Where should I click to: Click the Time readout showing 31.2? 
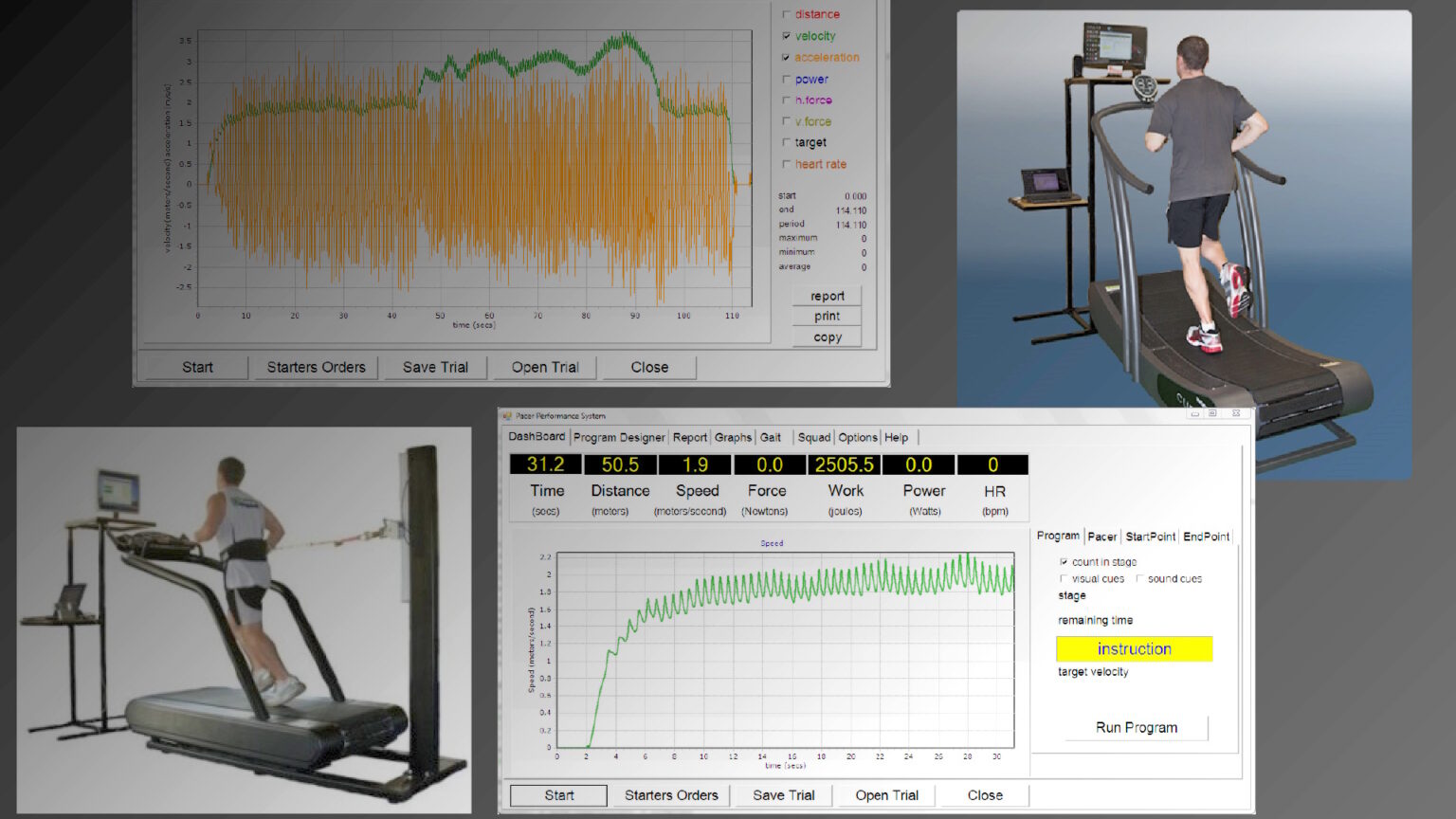pos(545,464)
